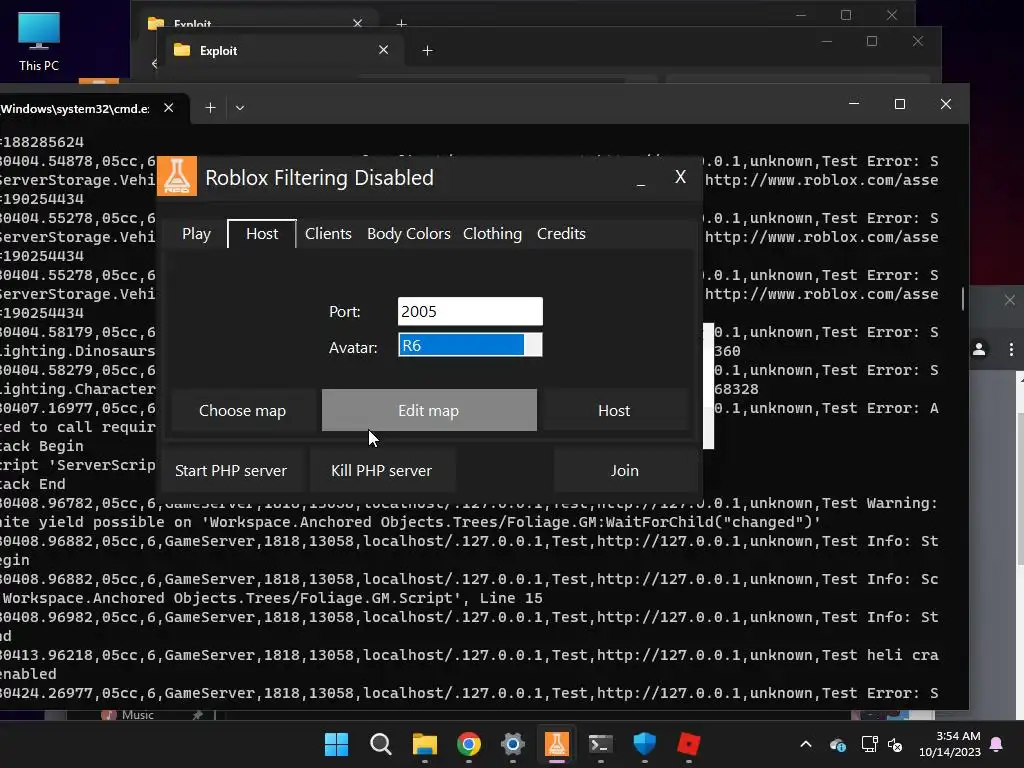Open File Explorer from taskbar
Viewport: 1024px width, 768px height.
click(x=424, y=744)
